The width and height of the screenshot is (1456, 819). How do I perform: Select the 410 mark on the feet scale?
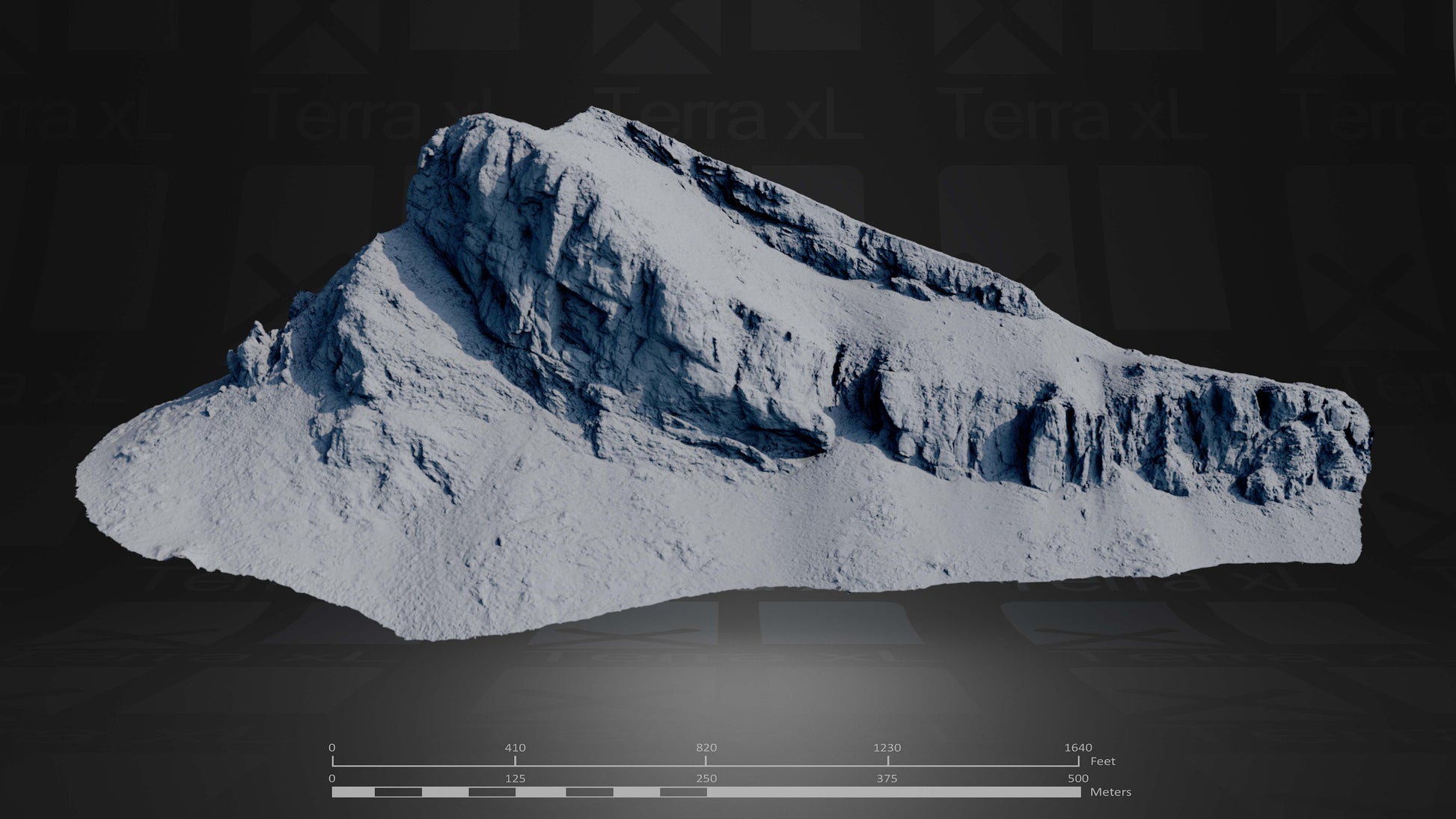(516, 747)
